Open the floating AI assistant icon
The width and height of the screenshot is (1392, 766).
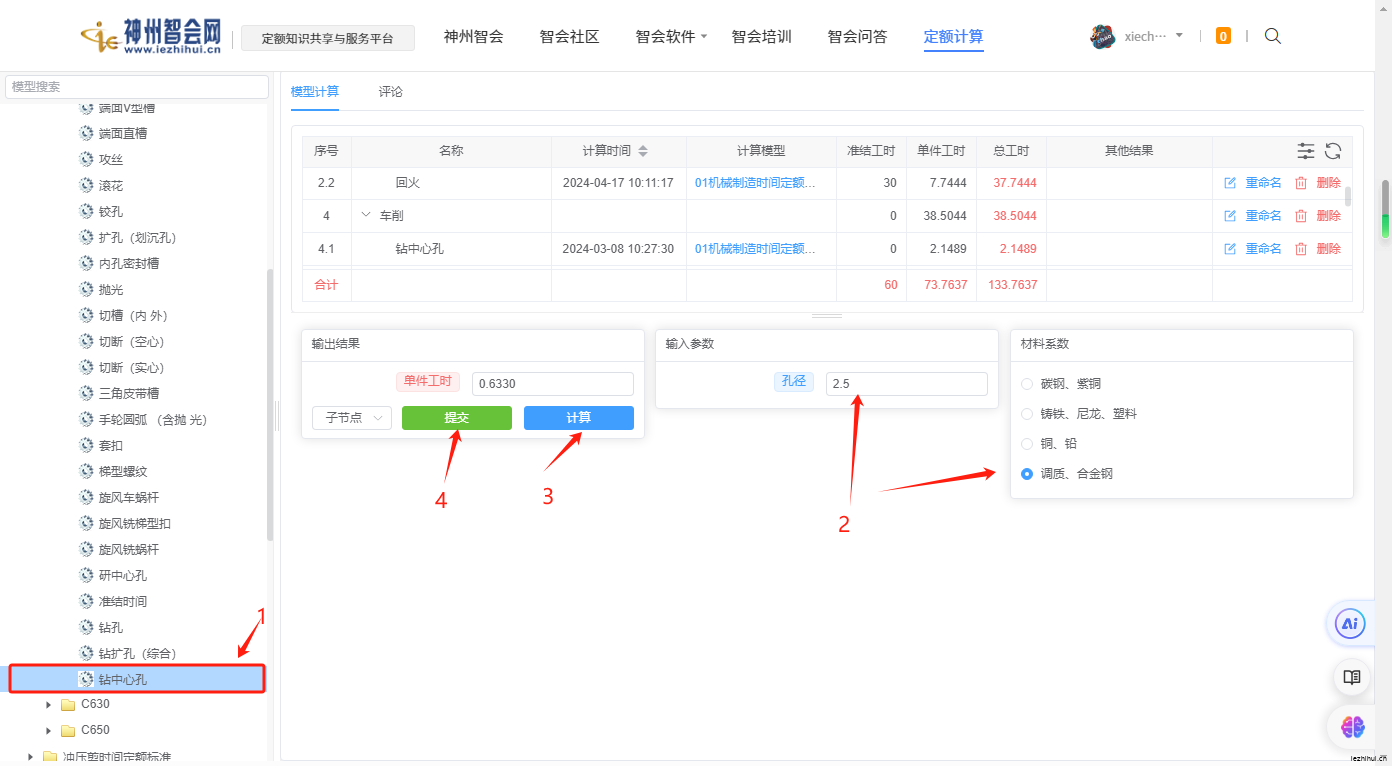1351,624
